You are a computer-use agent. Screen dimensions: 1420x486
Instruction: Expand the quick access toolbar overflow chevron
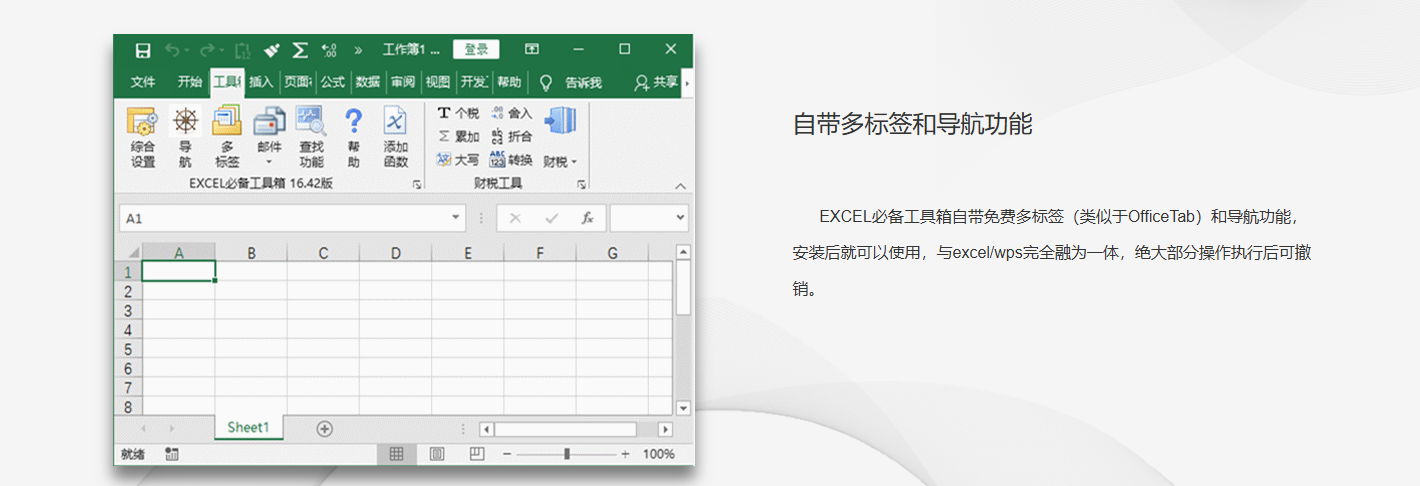click(357, 50)
